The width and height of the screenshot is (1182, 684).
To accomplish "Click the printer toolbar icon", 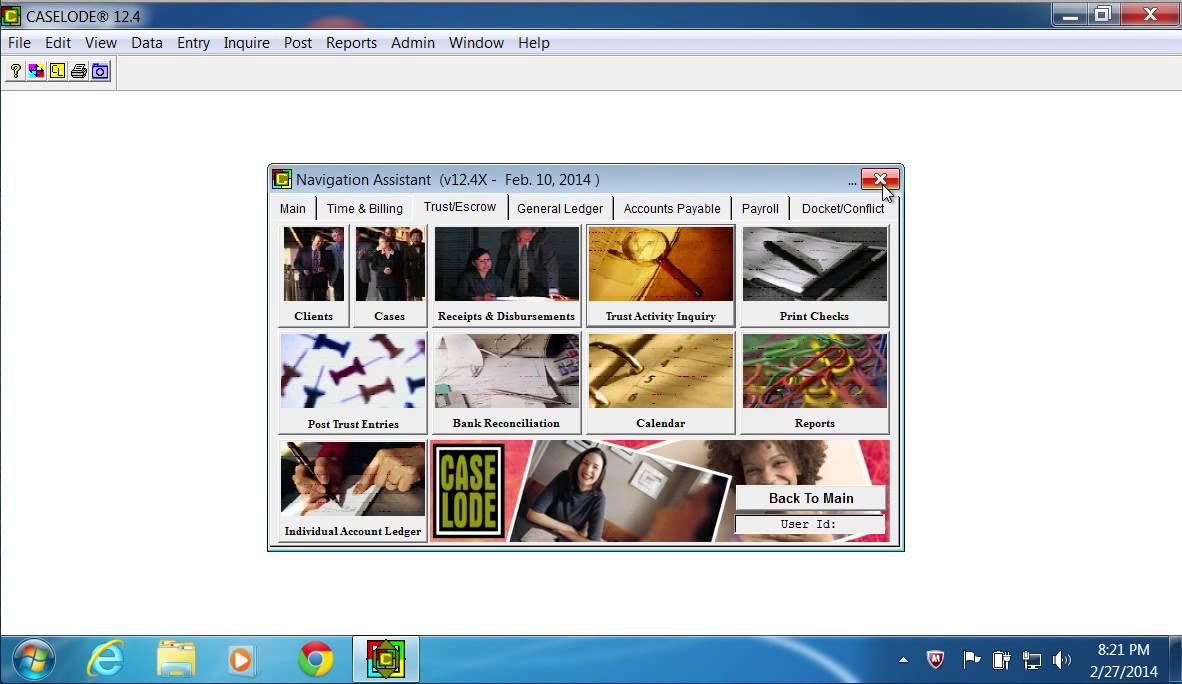I will (78, 72).
